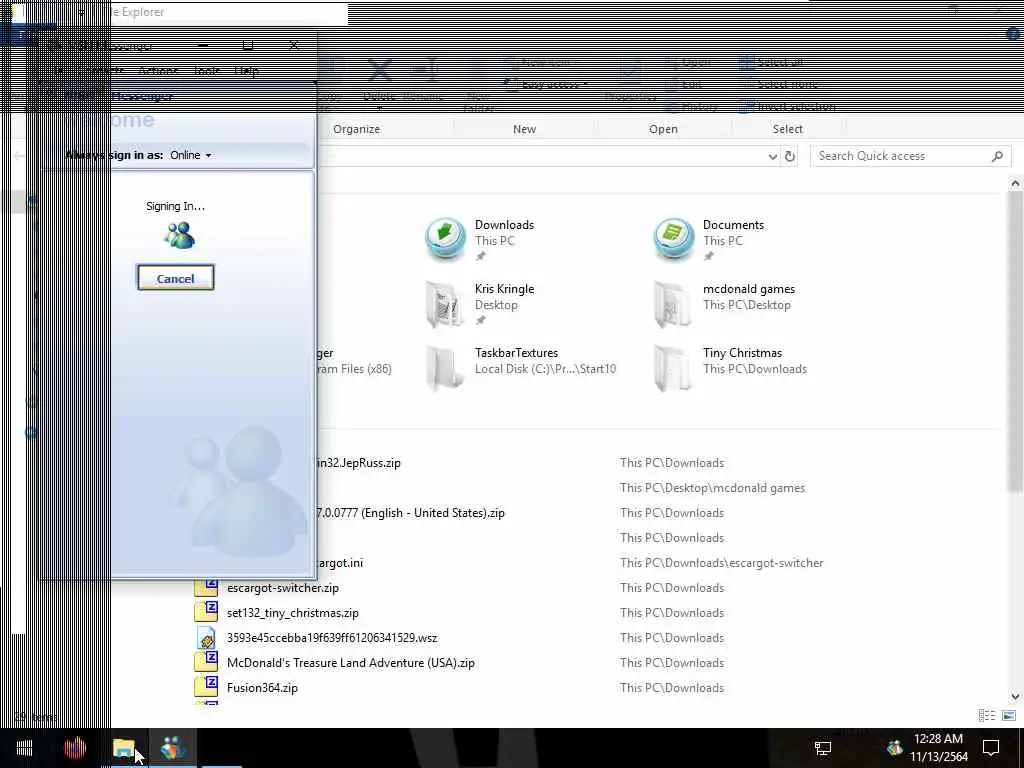Viewport: 1024px width, 768px height.
Task: Click the escargot-switcher.zip file name
Action: click(x=283, y=588)
